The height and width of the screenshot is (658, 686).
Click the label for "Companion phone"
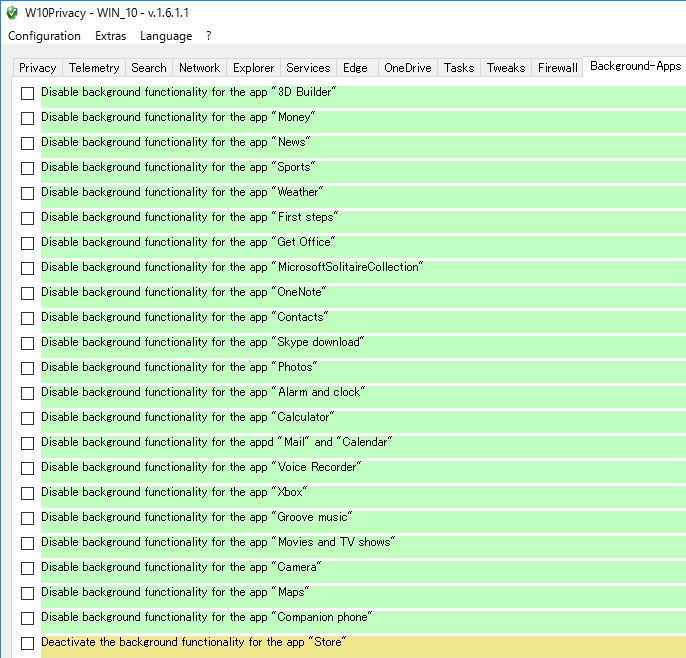pyautogui.click(x=206, y=617)
